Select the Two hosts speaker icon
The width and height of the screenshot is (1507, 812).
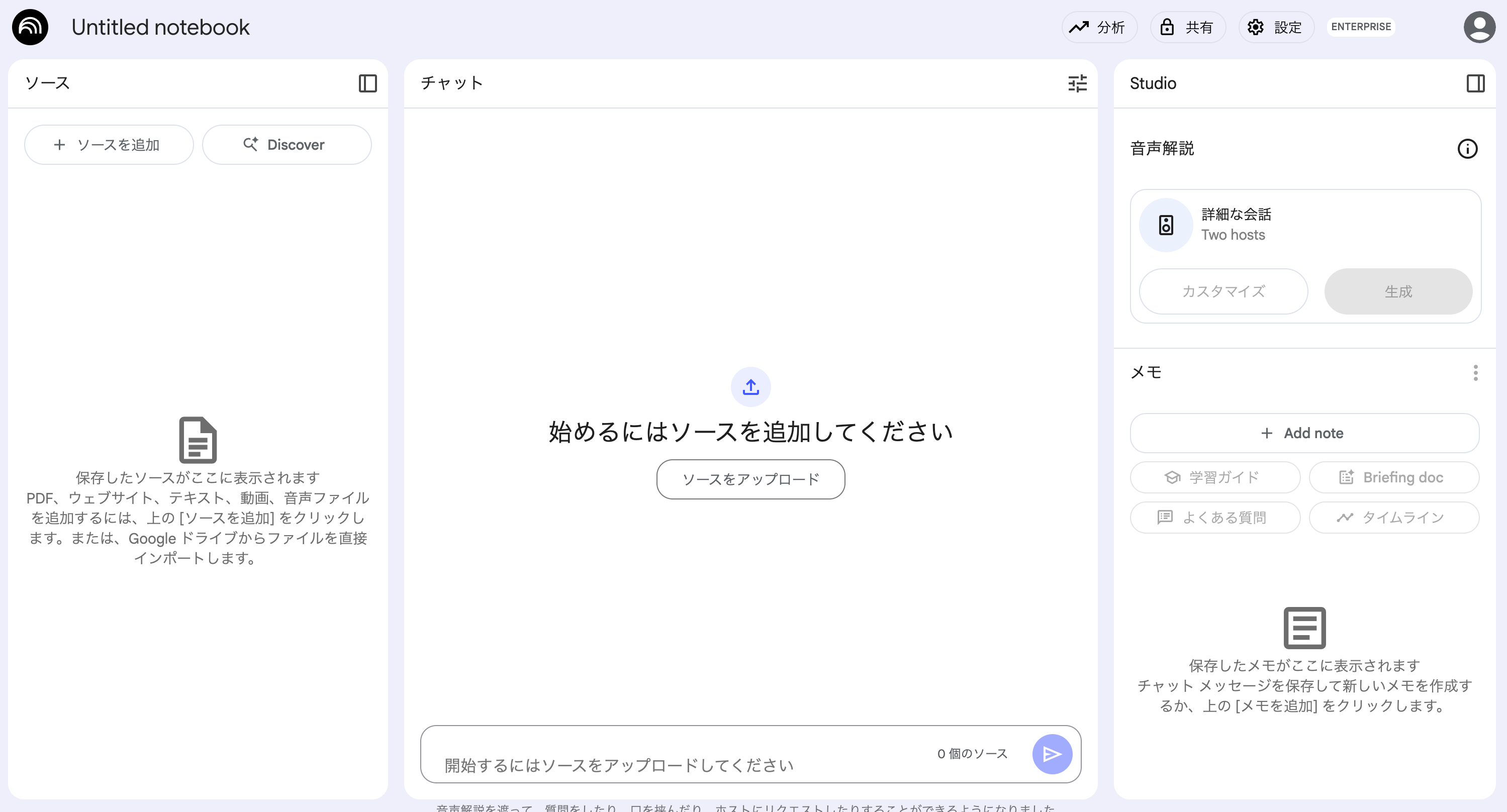[x=1165, y=225]
